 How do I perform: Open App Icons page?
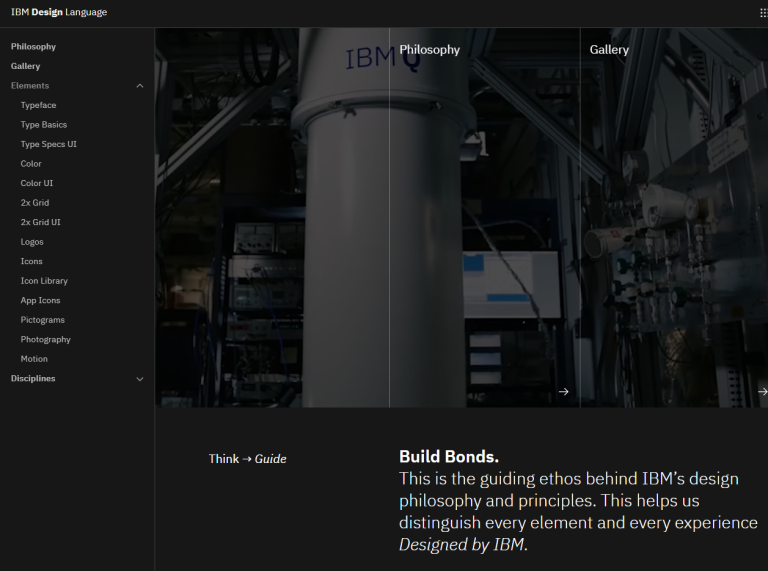click(40, 300)
